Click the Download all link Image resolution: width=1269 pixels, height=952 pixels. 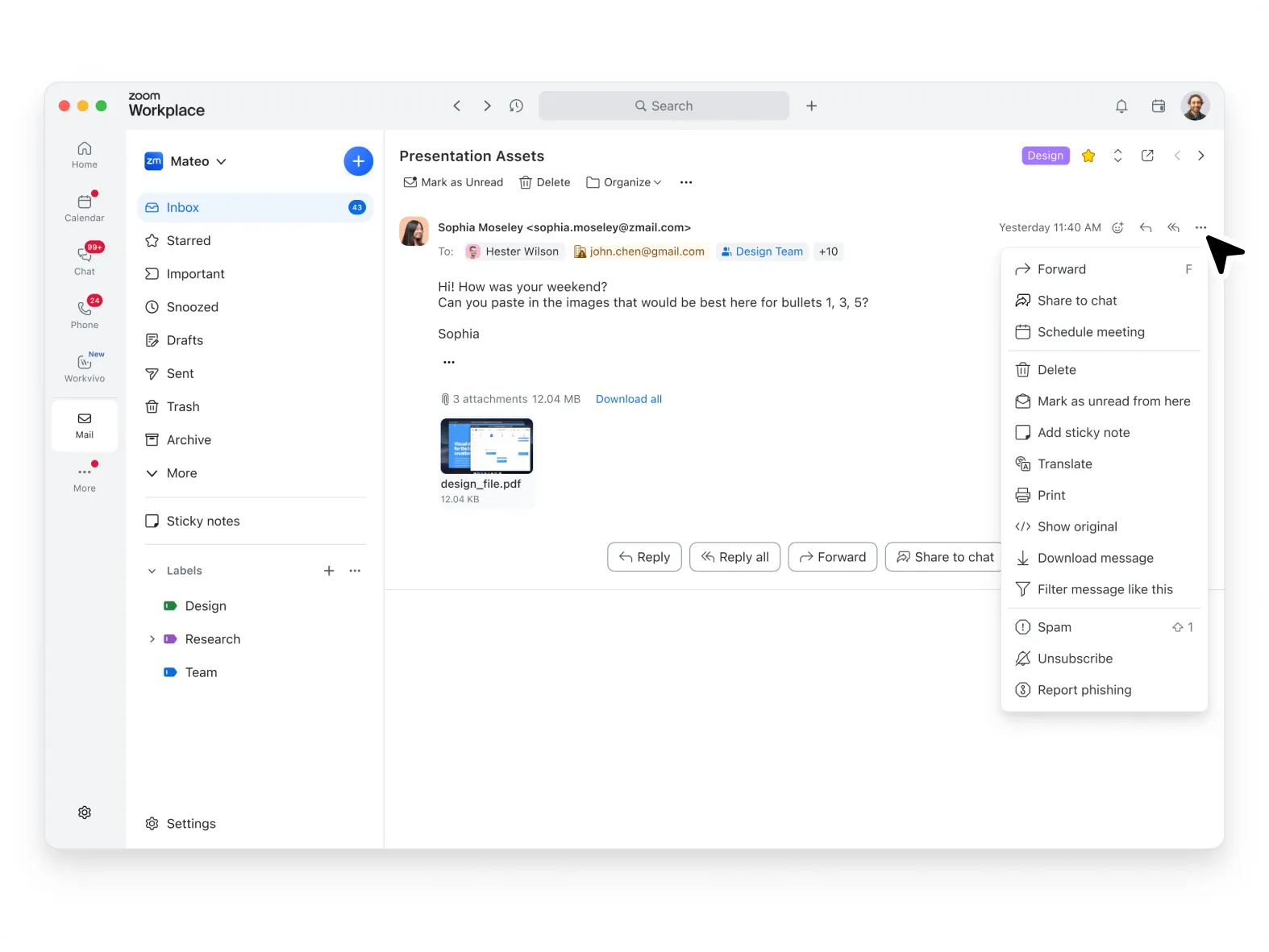click(x=628, y=399)
